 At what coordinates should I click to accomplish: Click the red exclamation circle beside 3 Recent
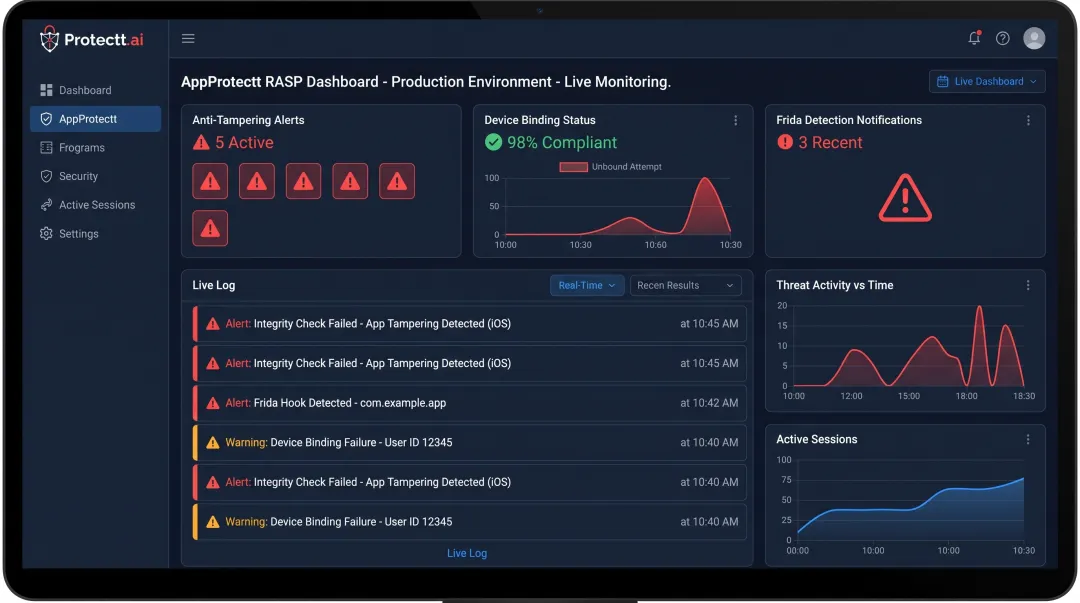785,142
